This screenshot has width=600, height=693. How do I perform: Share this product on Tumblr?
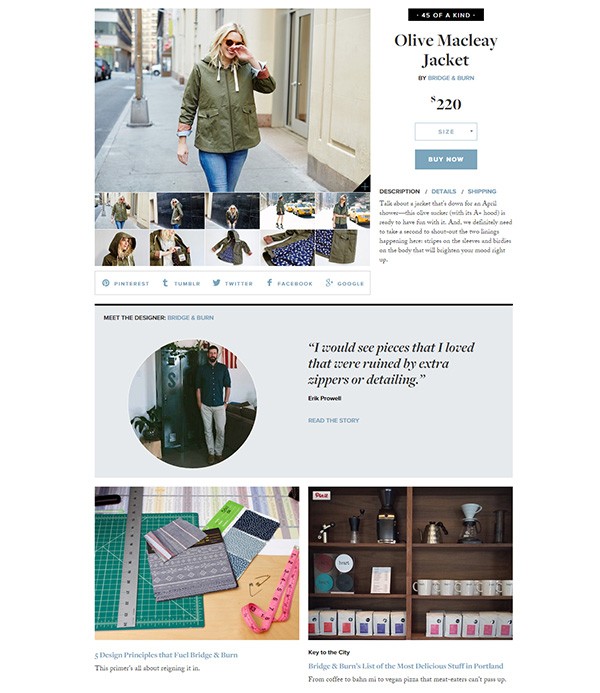point(181,283)
